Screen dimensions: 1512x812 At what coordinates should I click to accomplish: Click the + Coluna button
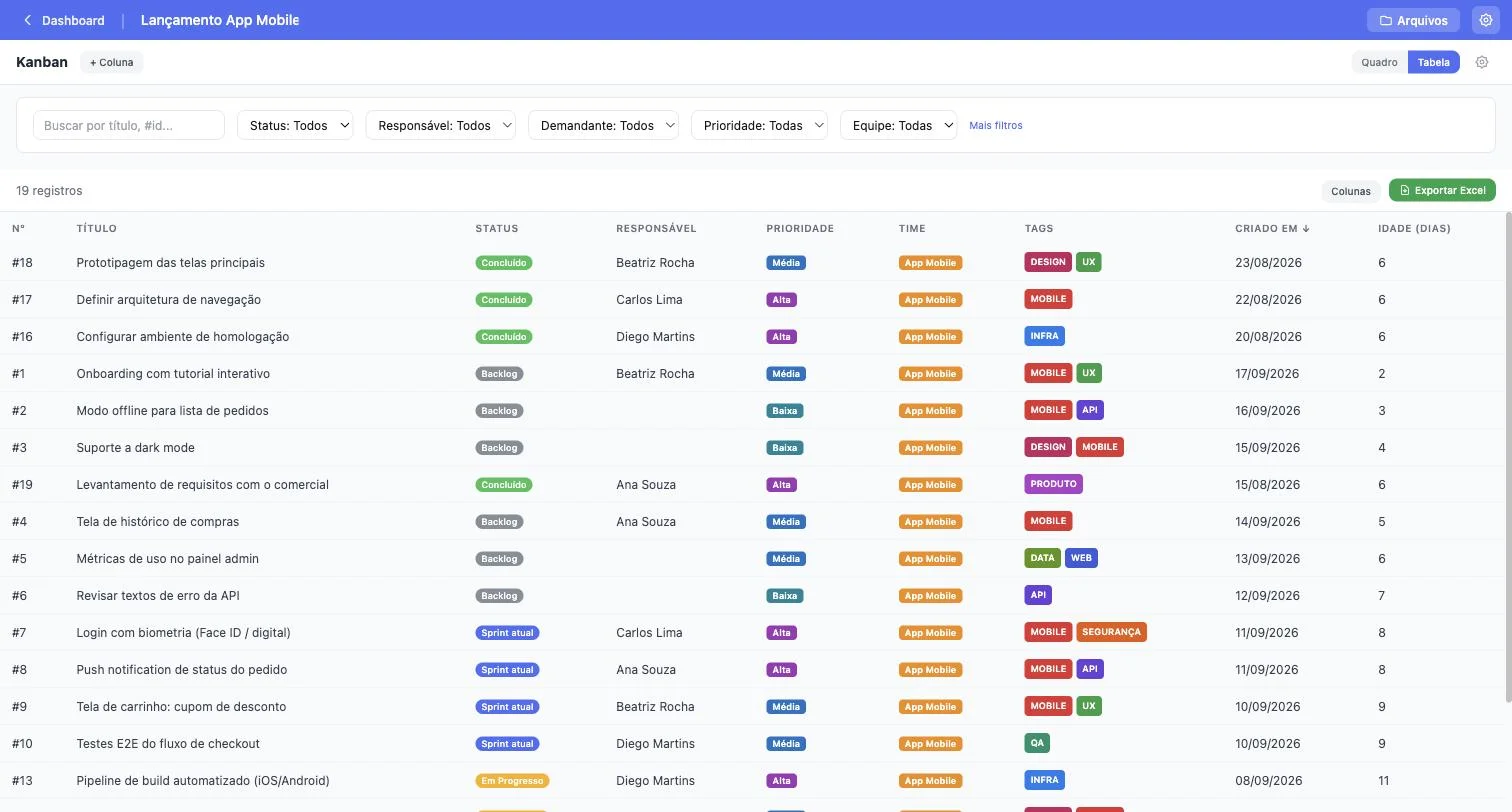click(111, 62)
